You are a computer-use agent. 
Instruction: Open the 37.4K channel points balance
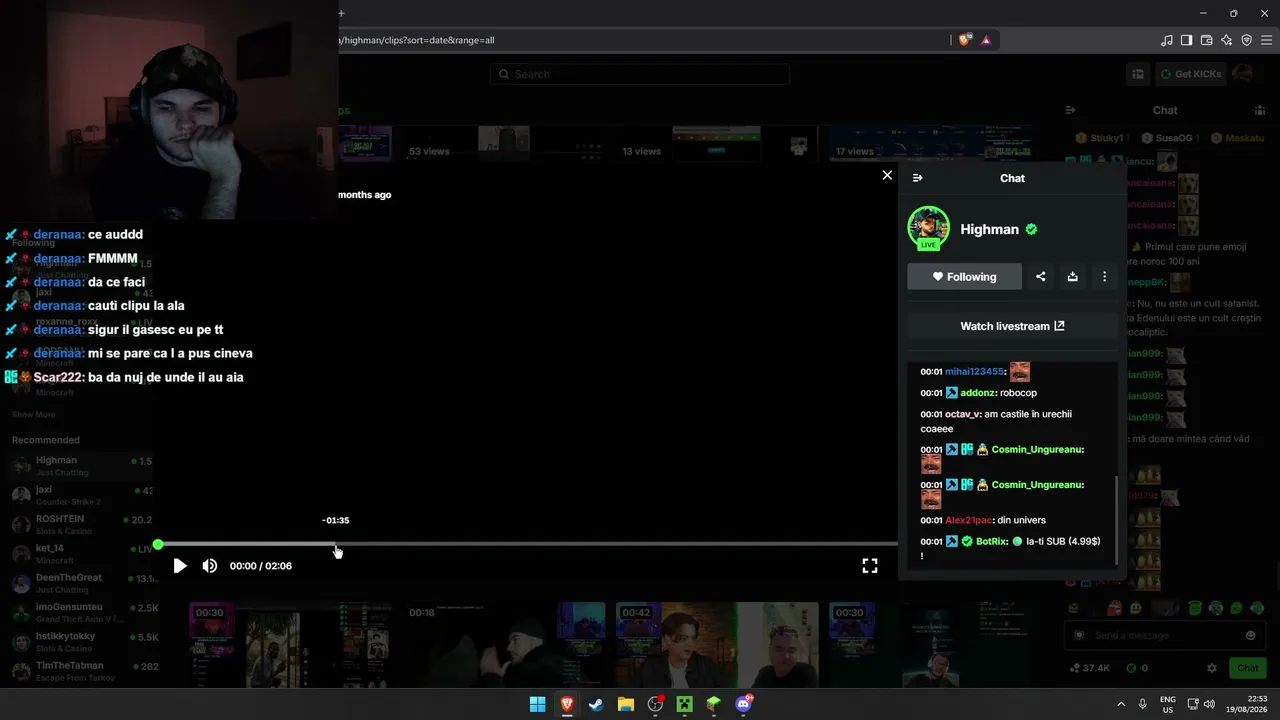[x=1089, y=668]
